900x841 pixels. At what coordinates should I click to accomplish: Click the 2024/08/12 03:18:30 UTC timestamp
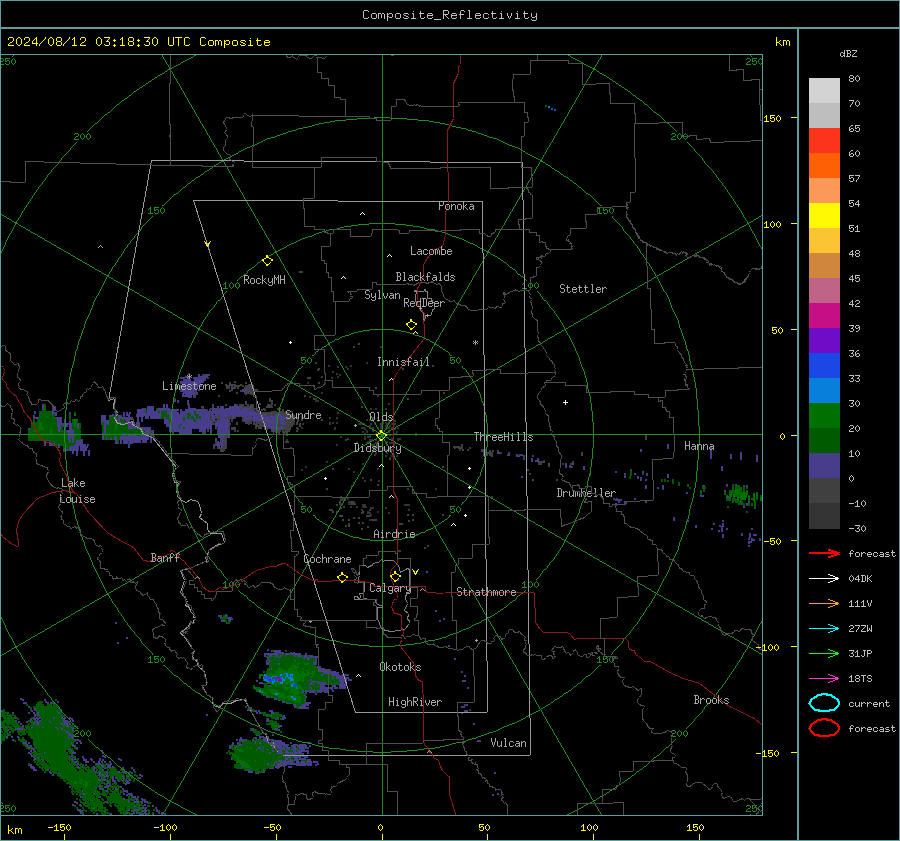point(138,42)
